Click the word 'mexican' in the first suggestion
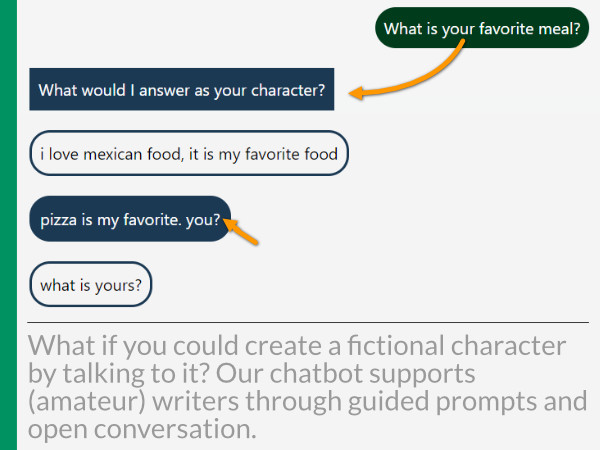This screenshot has height=450, width=600. (112, 154)
